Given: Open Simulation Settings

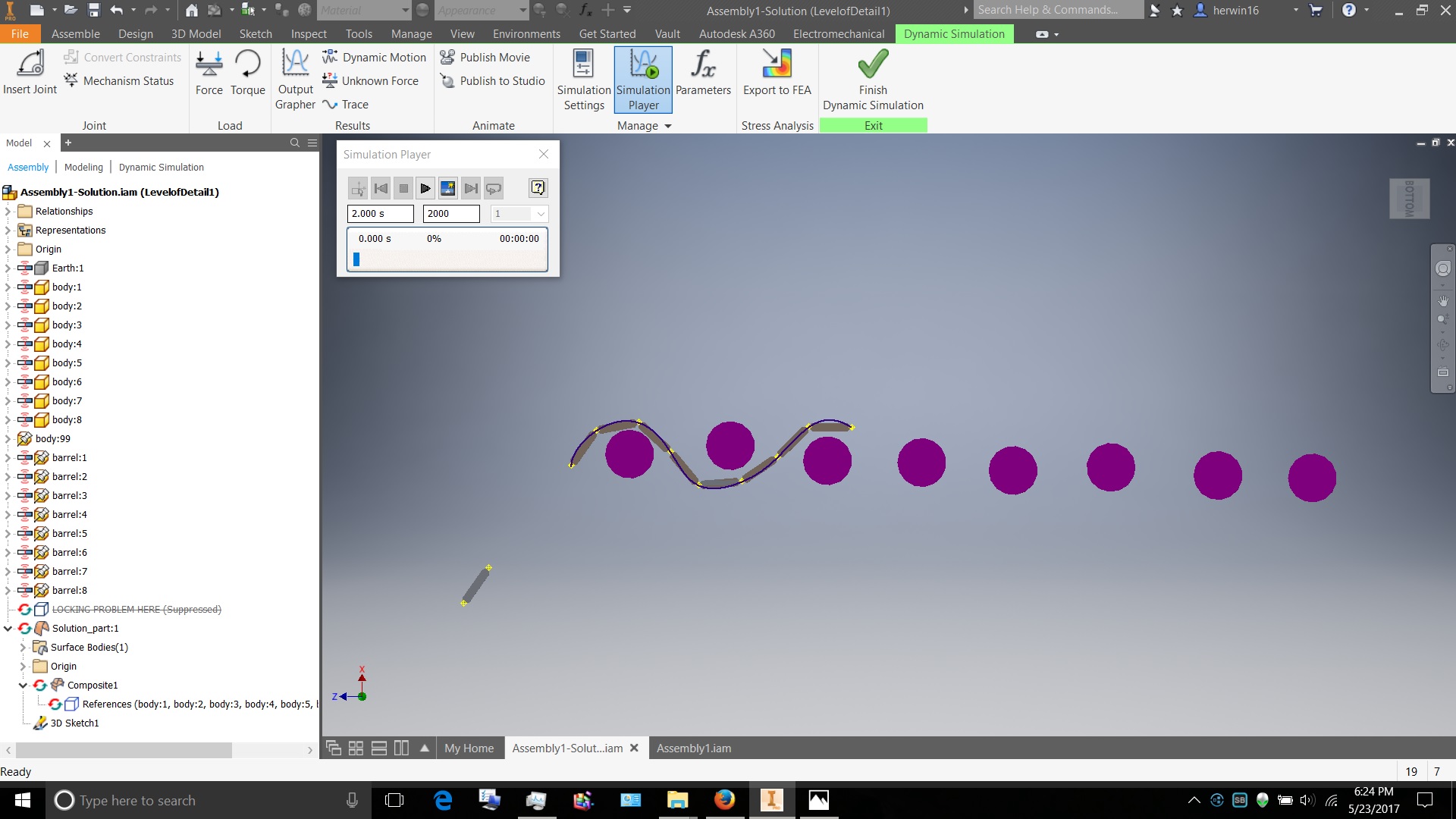Looking at the screenshot, I should coord(583,80).
